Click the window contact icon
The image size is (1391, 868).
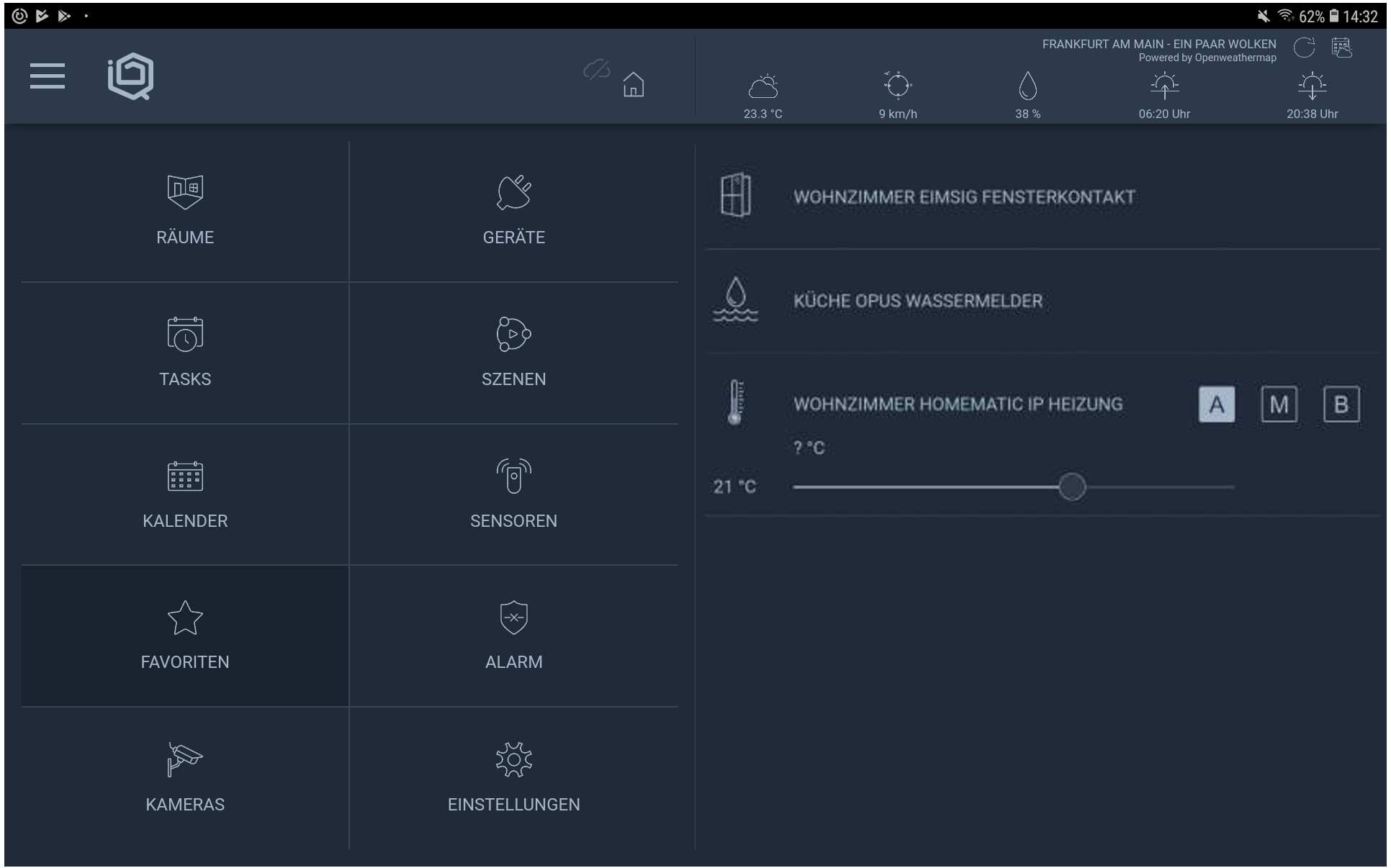[x=735, y=195]
